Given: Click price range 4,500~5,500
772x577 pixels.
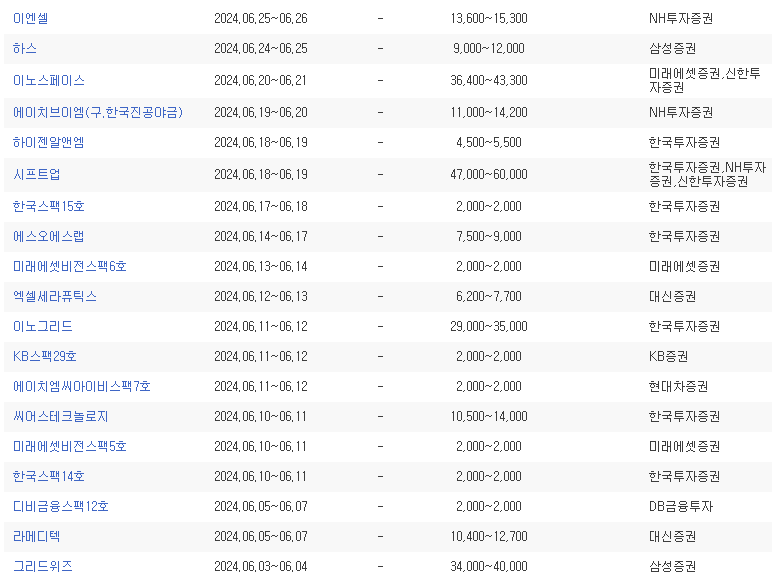Looking at the screenshot, I should point(489,143).
